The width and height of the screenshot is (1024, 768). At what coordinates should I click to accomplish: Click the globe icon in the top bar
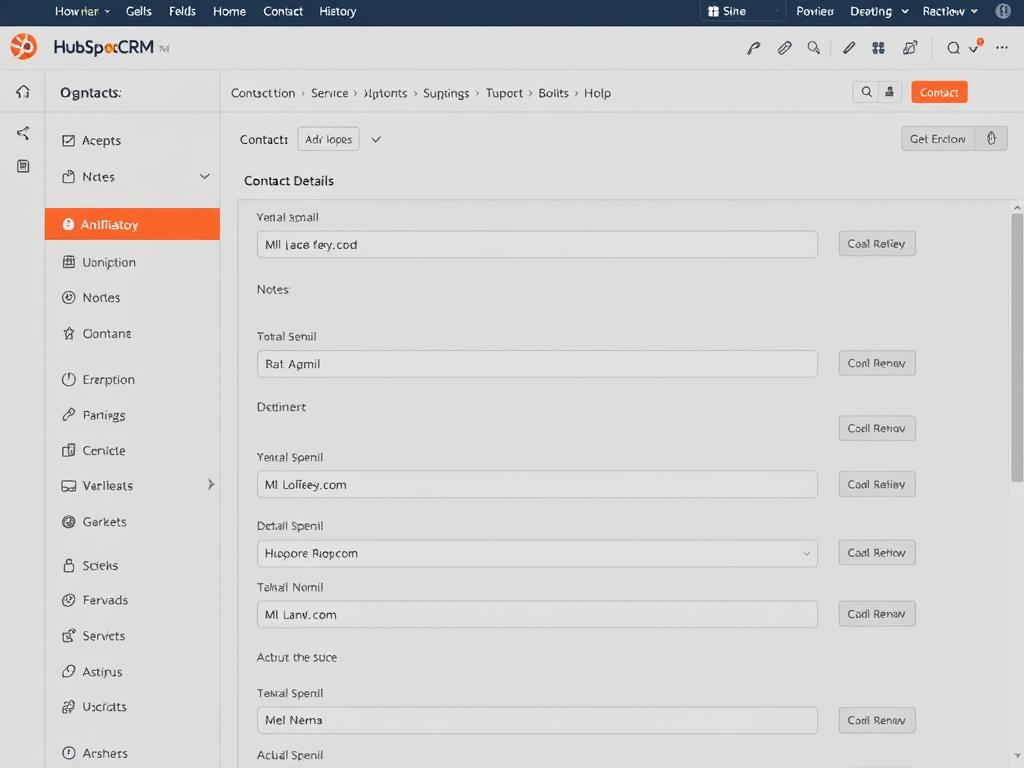[1003, 12]
